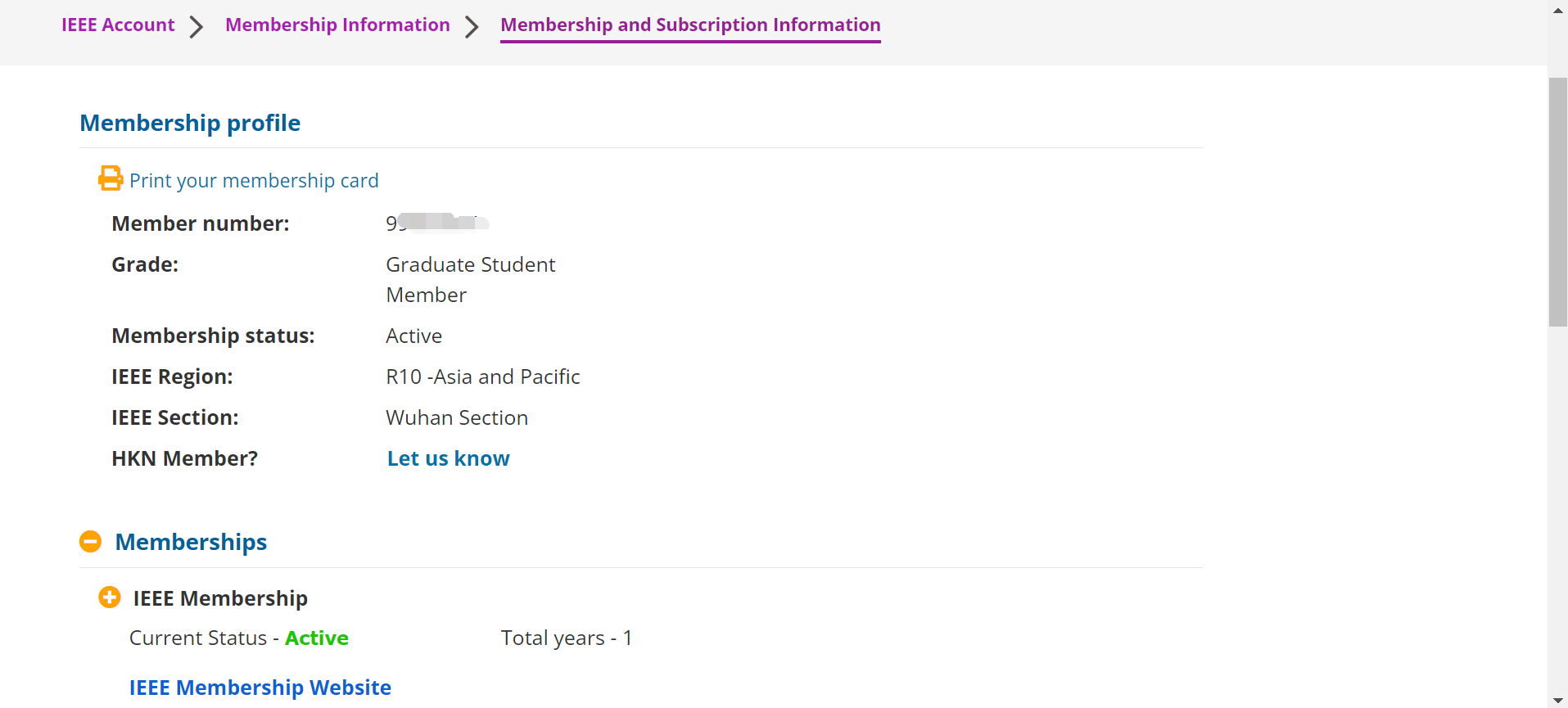Click the scrollbar down arrow

[x=1557, y=700]
